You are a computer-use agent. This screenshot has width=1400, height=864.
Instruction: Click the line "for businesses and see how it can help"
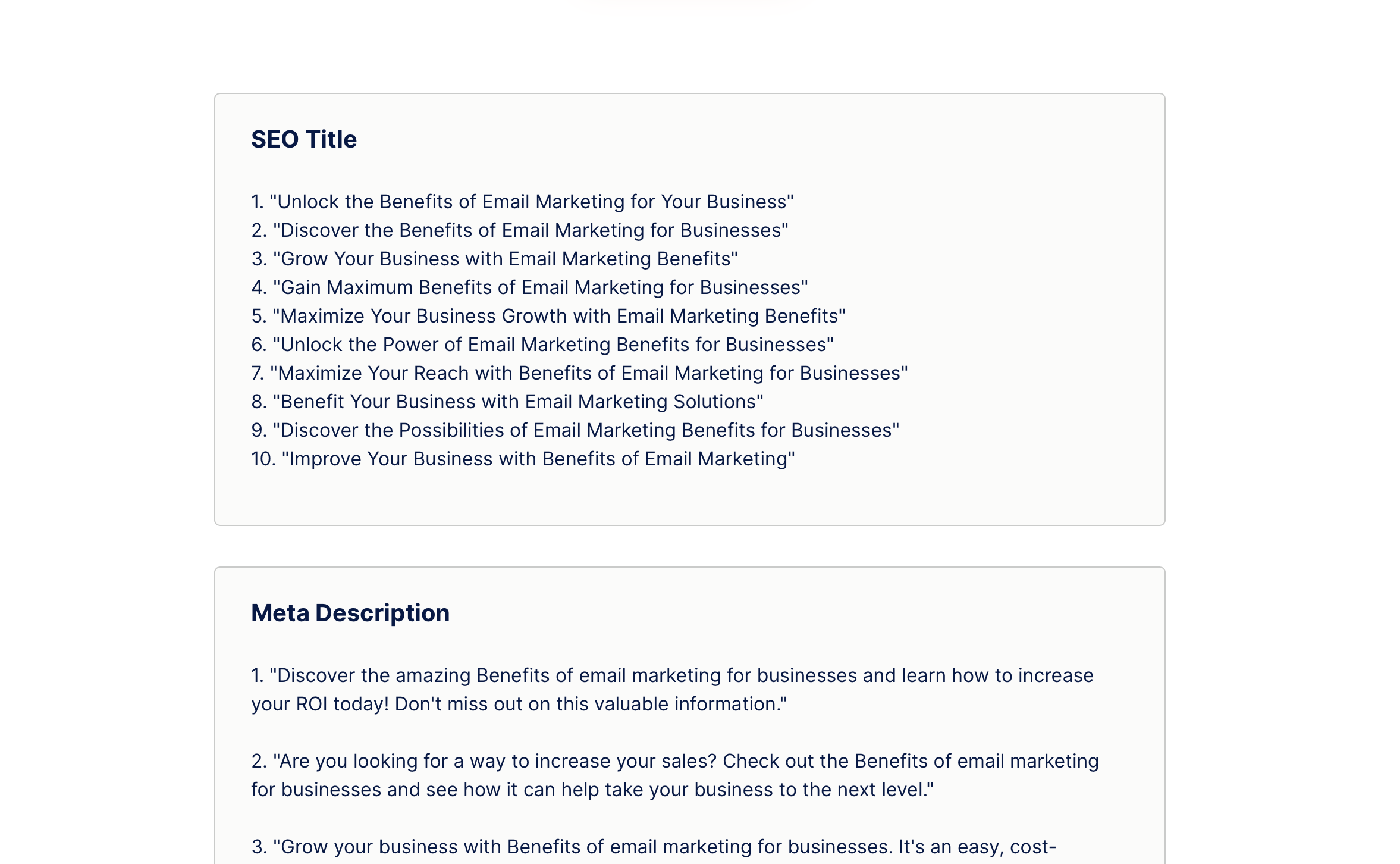tap(592, 790)
